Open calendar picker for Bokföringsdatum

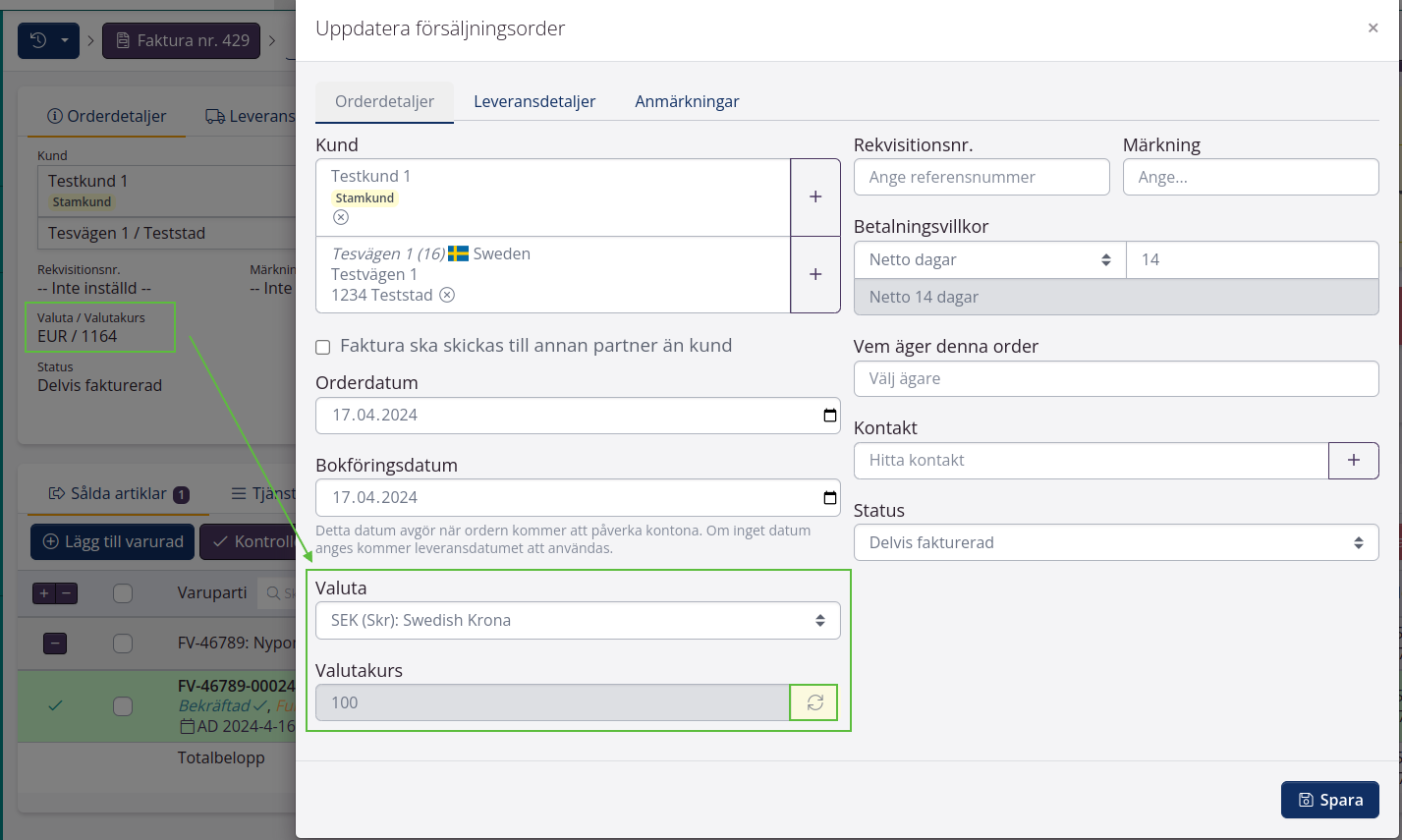tap(829, 497)
